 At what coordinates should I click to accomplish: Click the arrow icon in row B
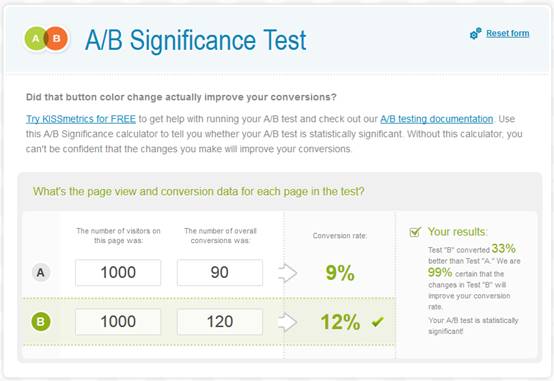(x=288, y=322)
